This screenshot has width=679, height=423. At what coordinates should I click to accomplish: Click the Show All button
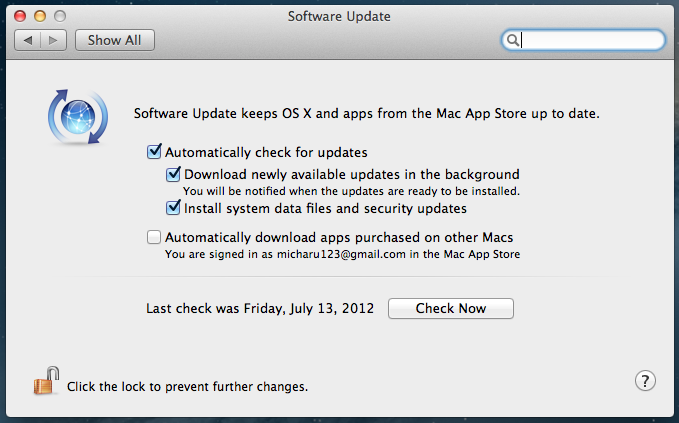click(115, 40)
